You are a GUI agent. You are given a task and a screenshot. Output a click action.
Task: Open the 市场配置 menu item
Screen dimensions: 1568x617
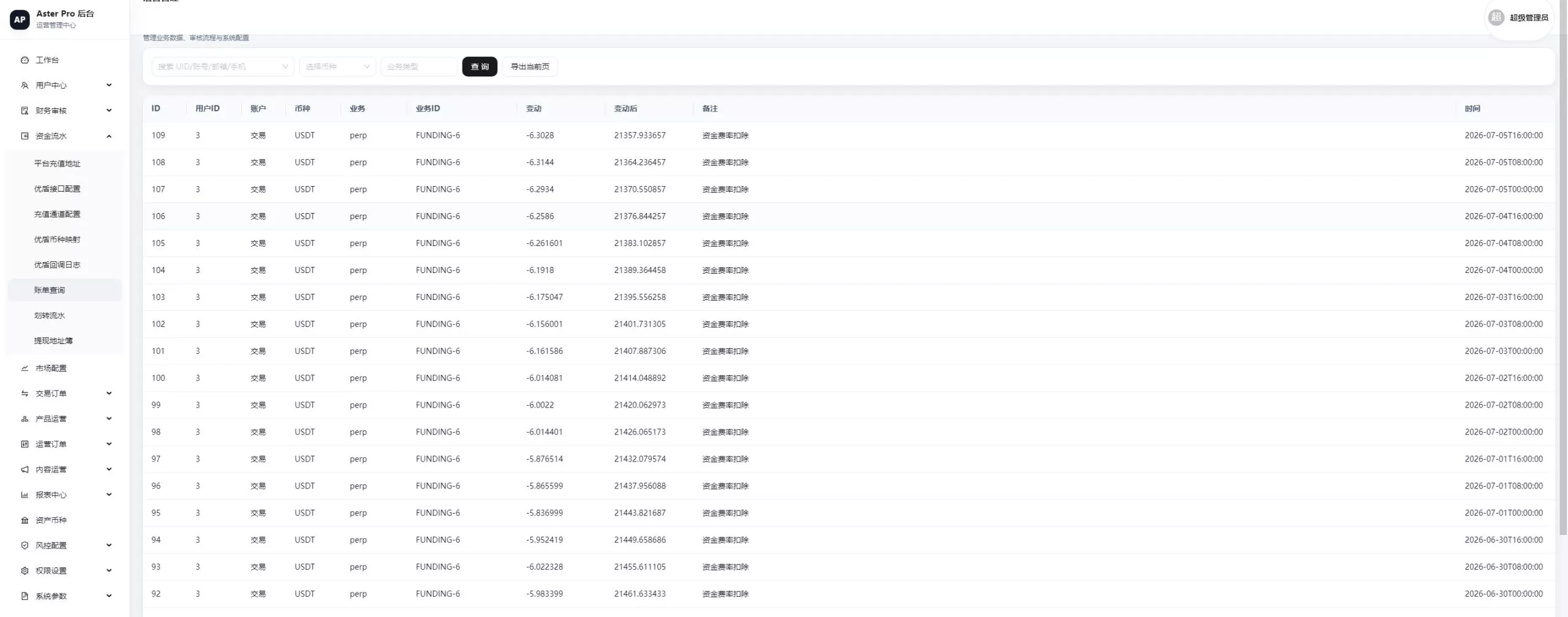[64, 368]
